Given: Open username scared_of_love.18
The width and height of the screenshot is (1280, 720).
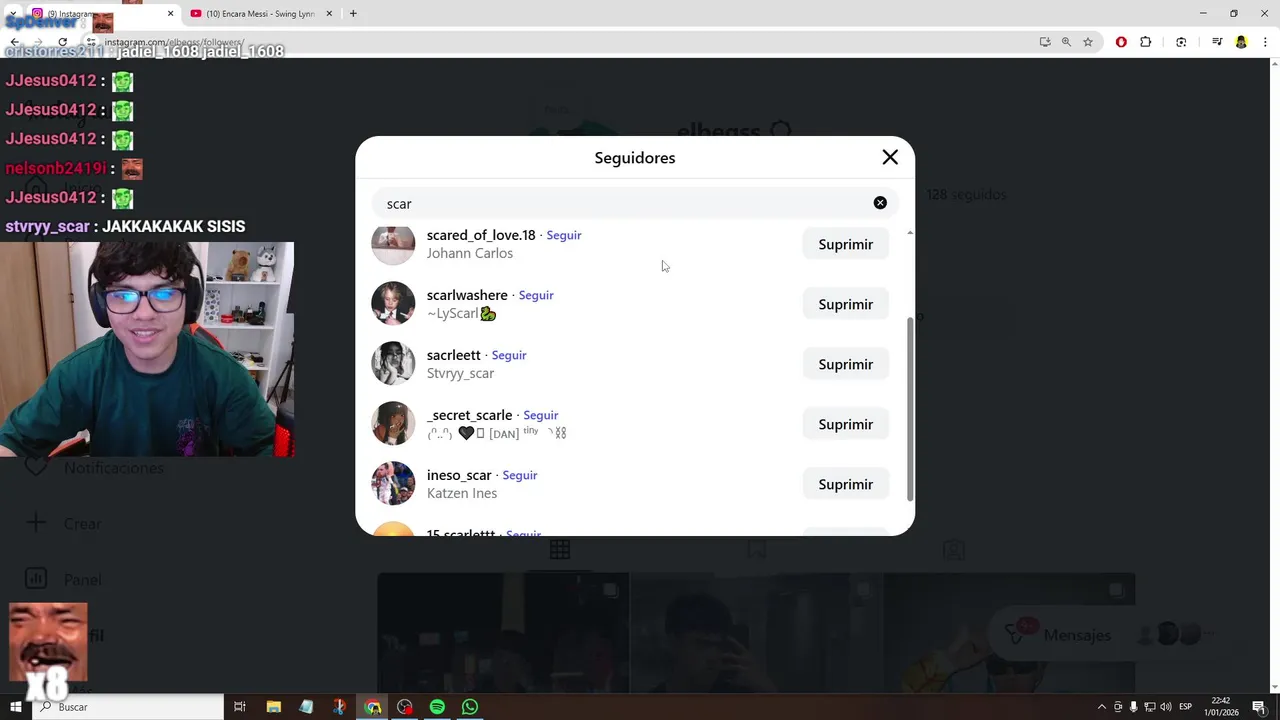Looking at the screenshot, I should tap(481, 235).
